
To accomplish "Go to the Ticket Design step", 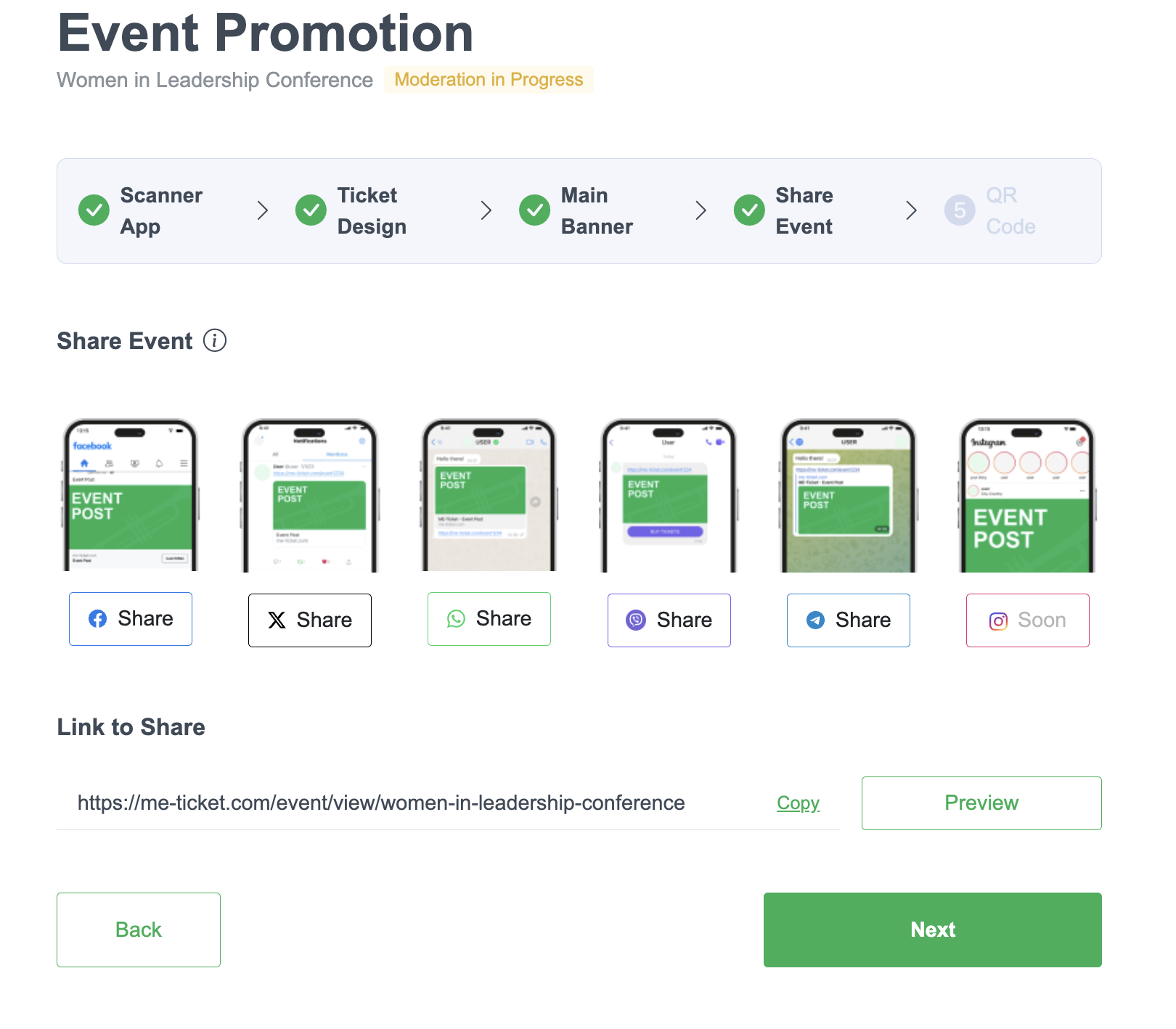I will tap(371, 211).
